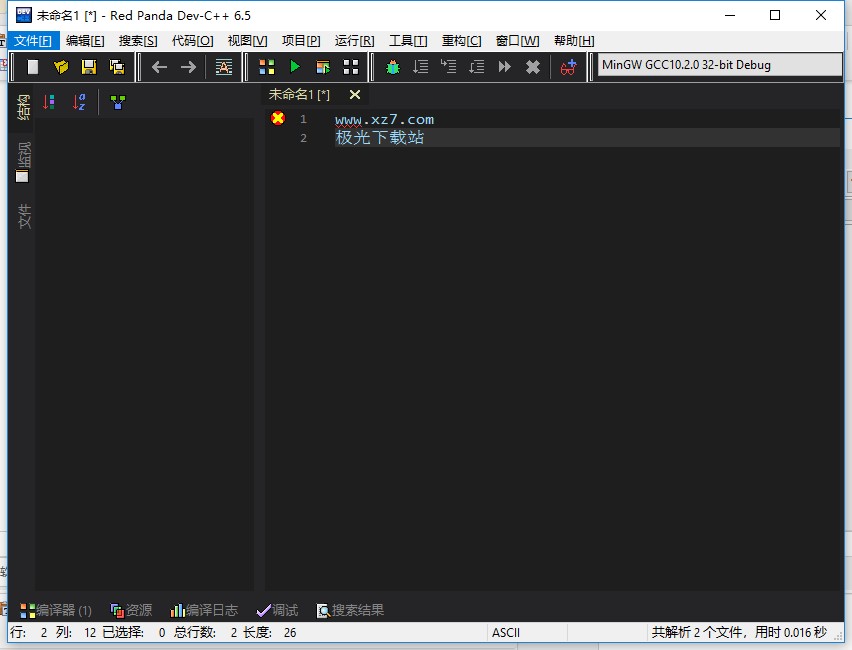
Task: Open the compiler set dropdown
Action: pos(717,66)
